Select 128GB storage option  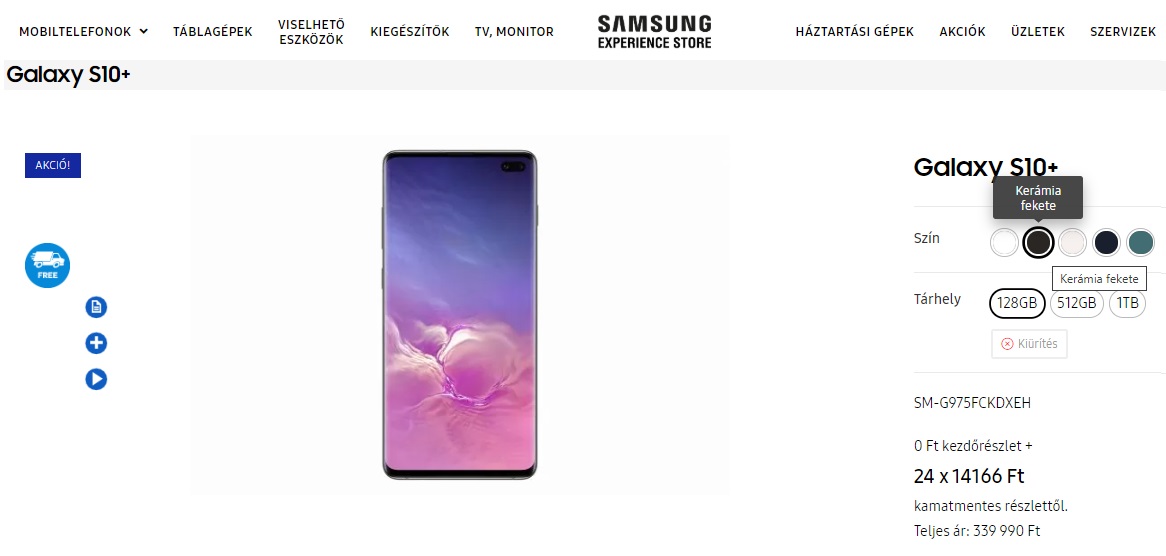[x=1017, y=303]
